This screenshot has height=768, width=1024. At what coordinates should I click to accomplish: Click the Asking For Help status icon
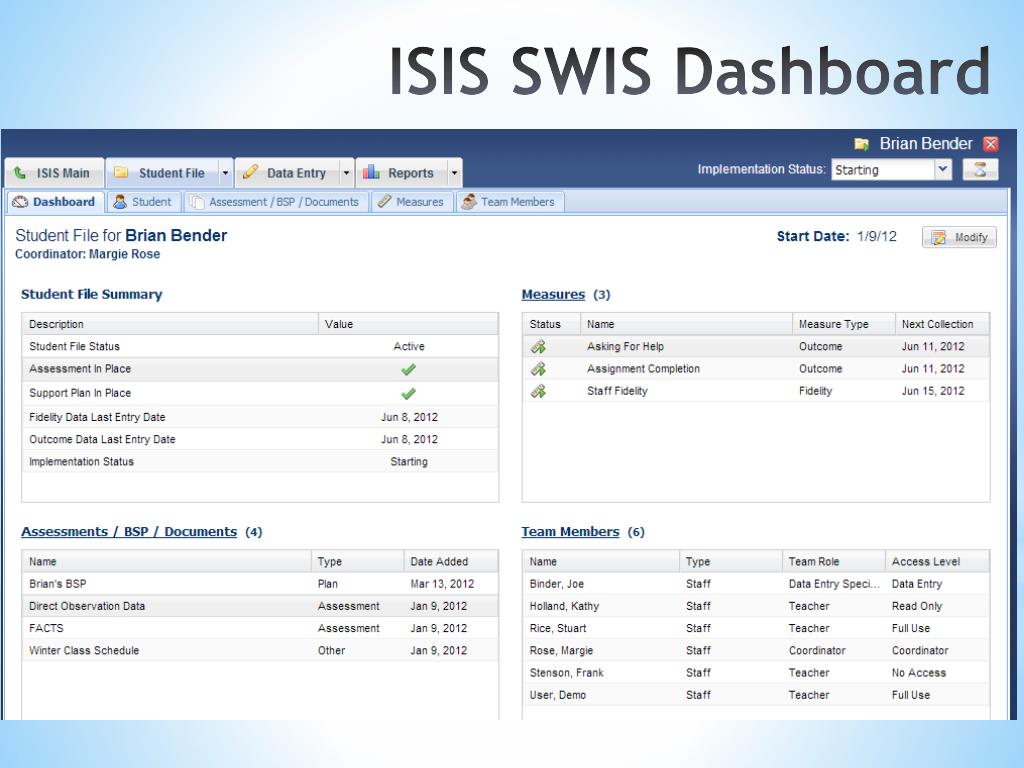(538, 347)
